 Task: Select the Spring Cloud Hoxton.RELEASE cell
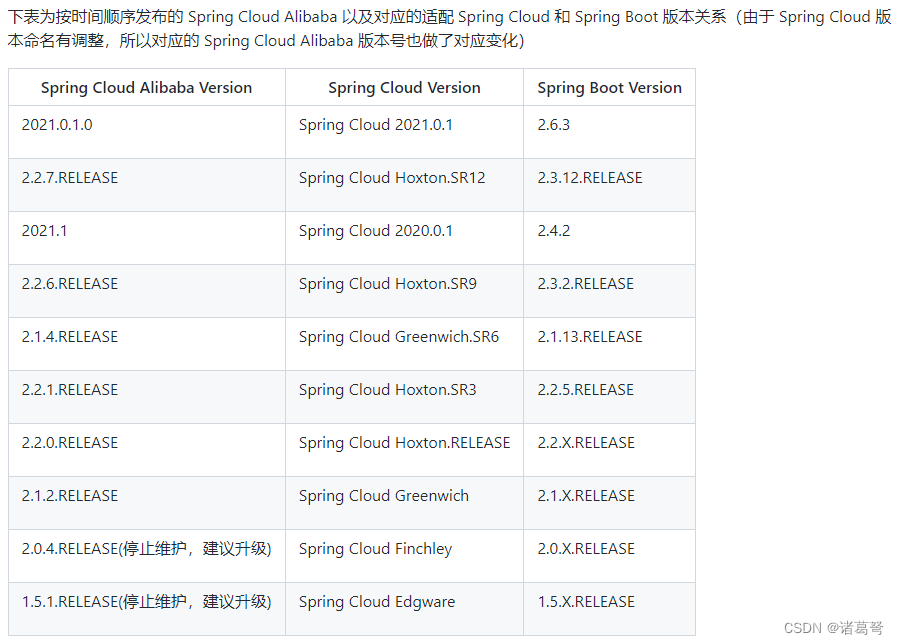(404, 450)
